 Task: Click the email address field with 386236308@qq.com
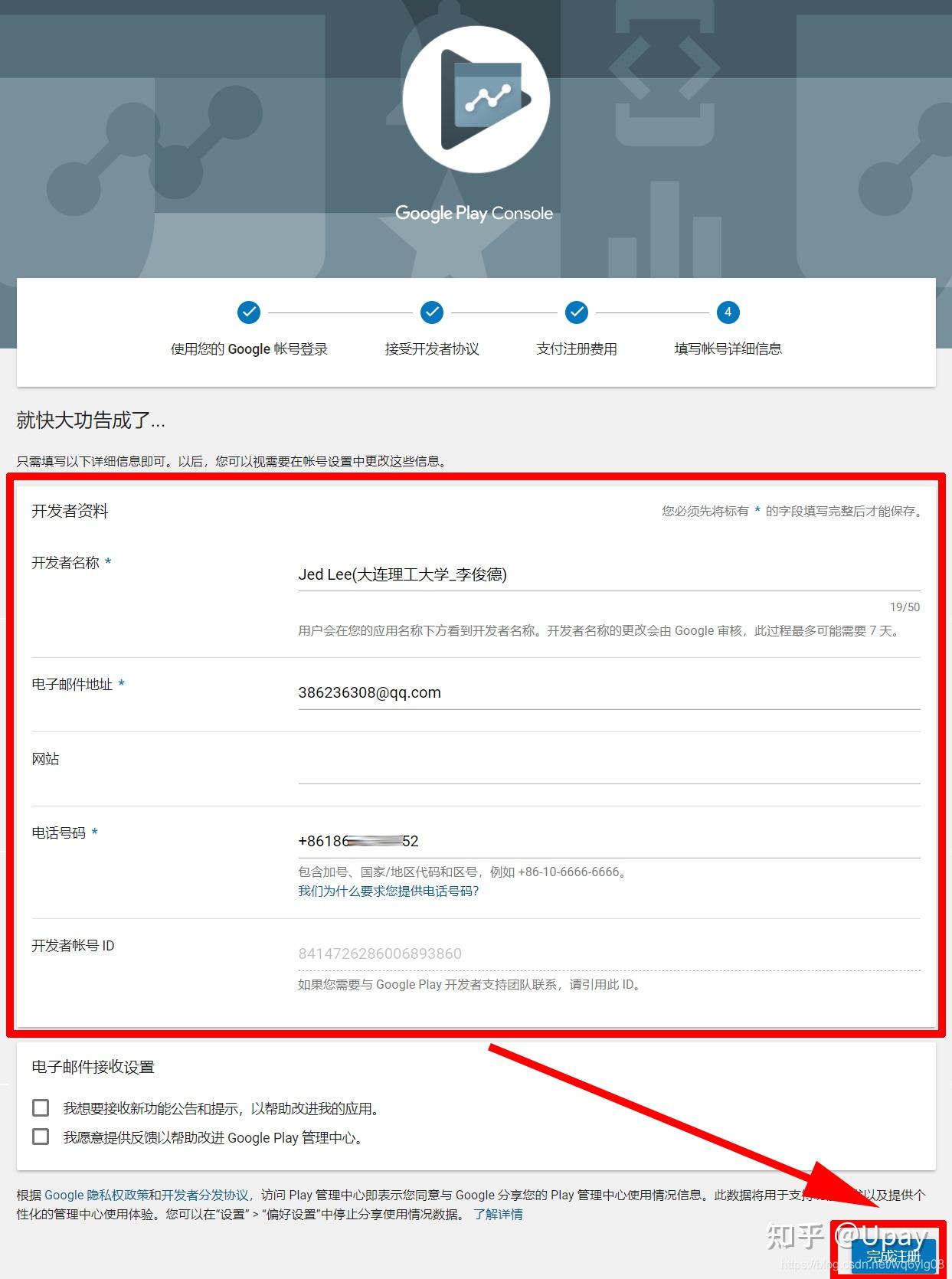click(x=609, y=692)
